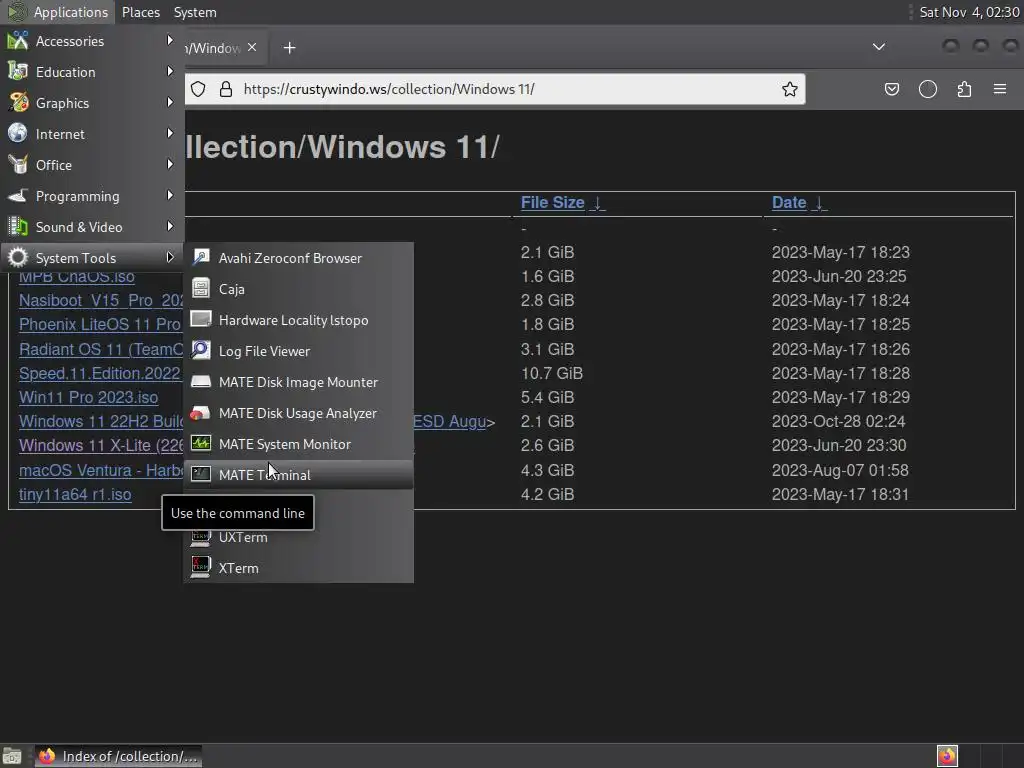
Task: Click the Log File Viewer magnifier icon
Action: click(200, 350)
